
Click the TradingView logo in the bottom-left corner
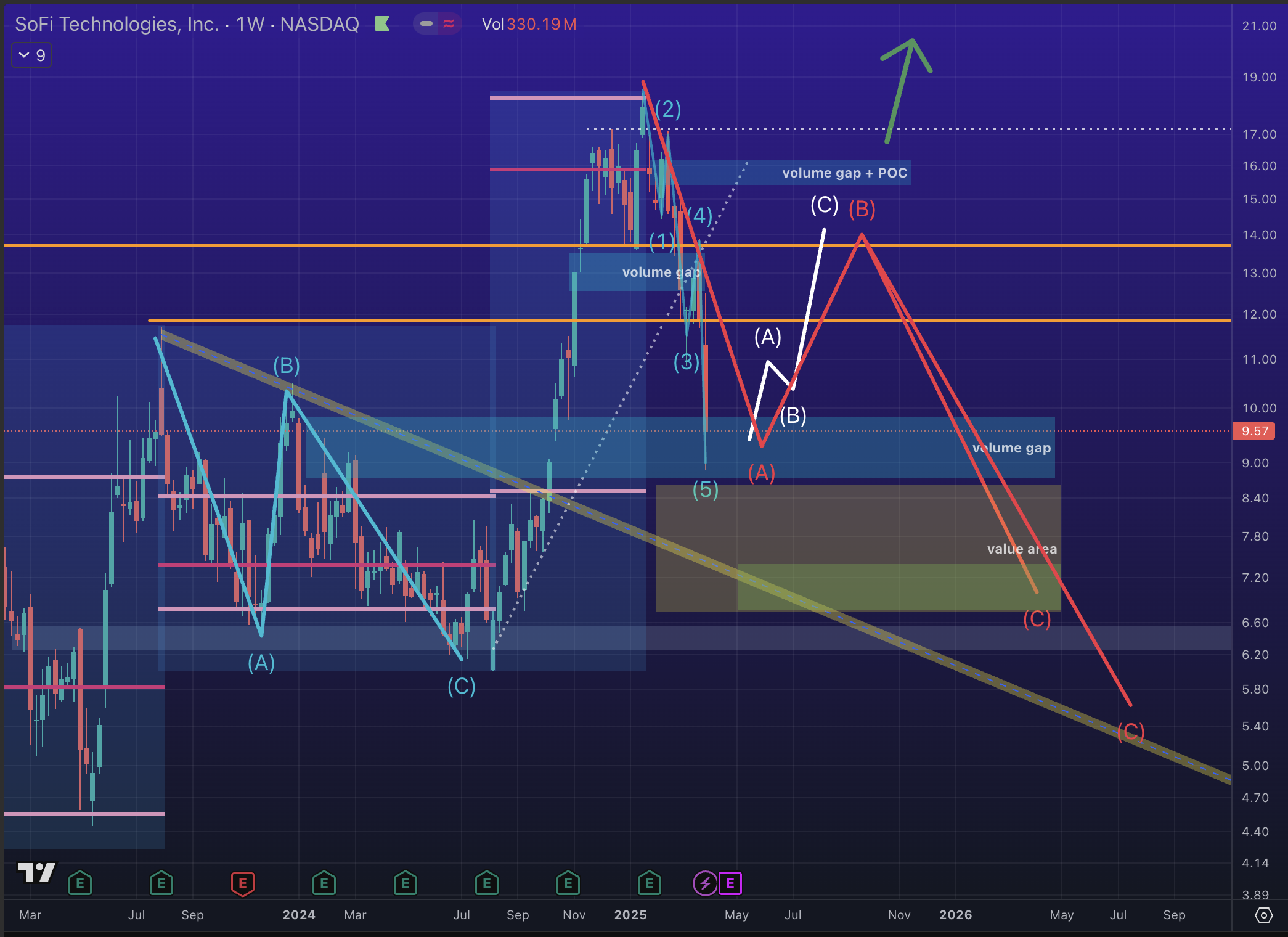pos(36,872)
